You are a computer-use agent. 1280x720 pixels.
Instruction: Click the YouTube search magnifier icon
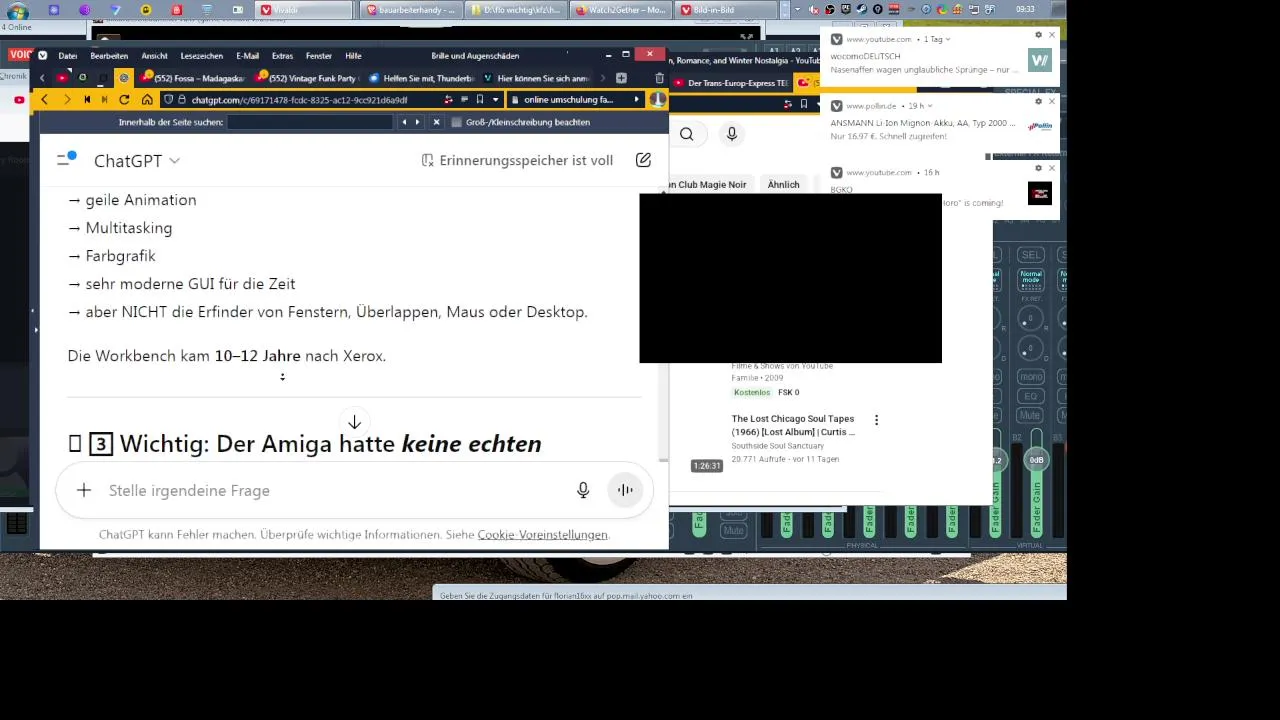coord(687,134)
